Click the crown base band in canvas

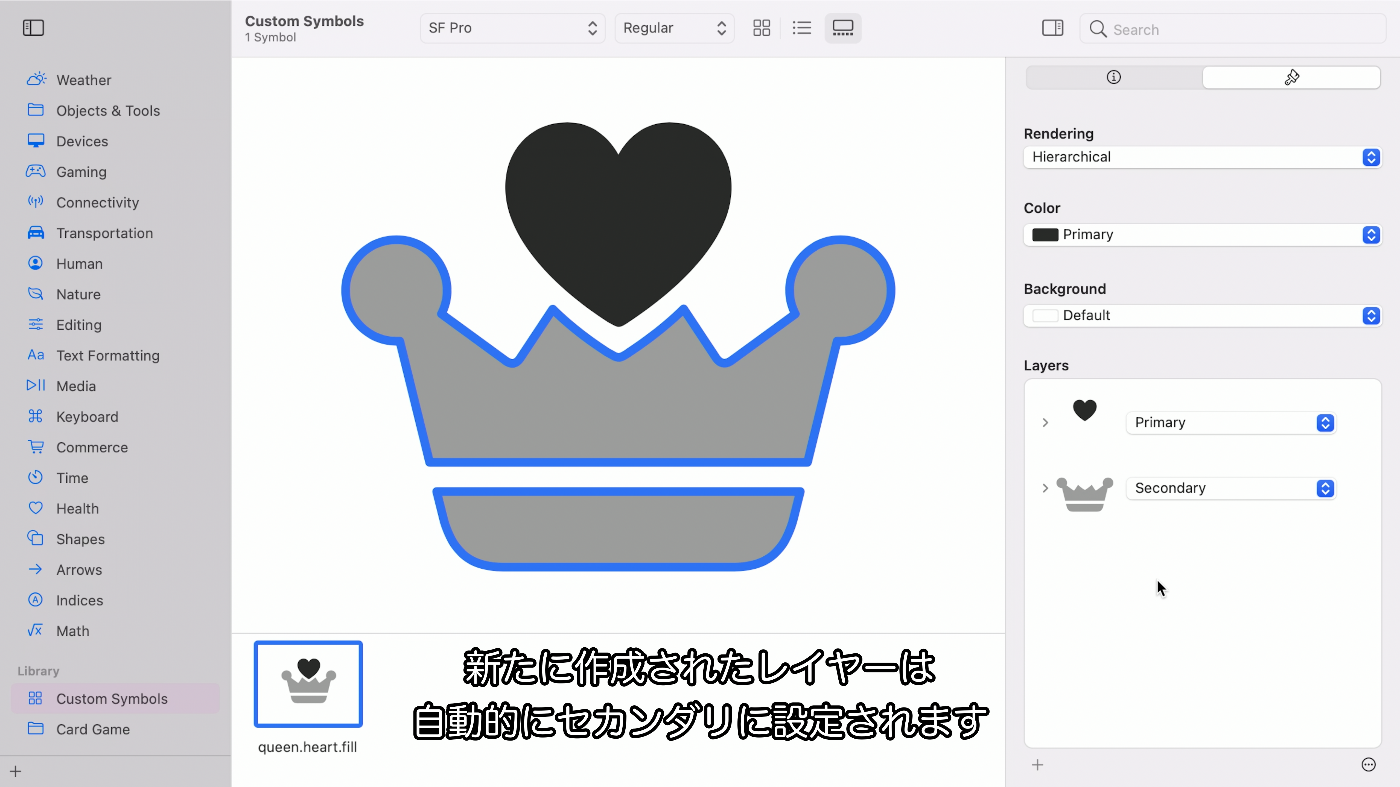tap(618, 529)
